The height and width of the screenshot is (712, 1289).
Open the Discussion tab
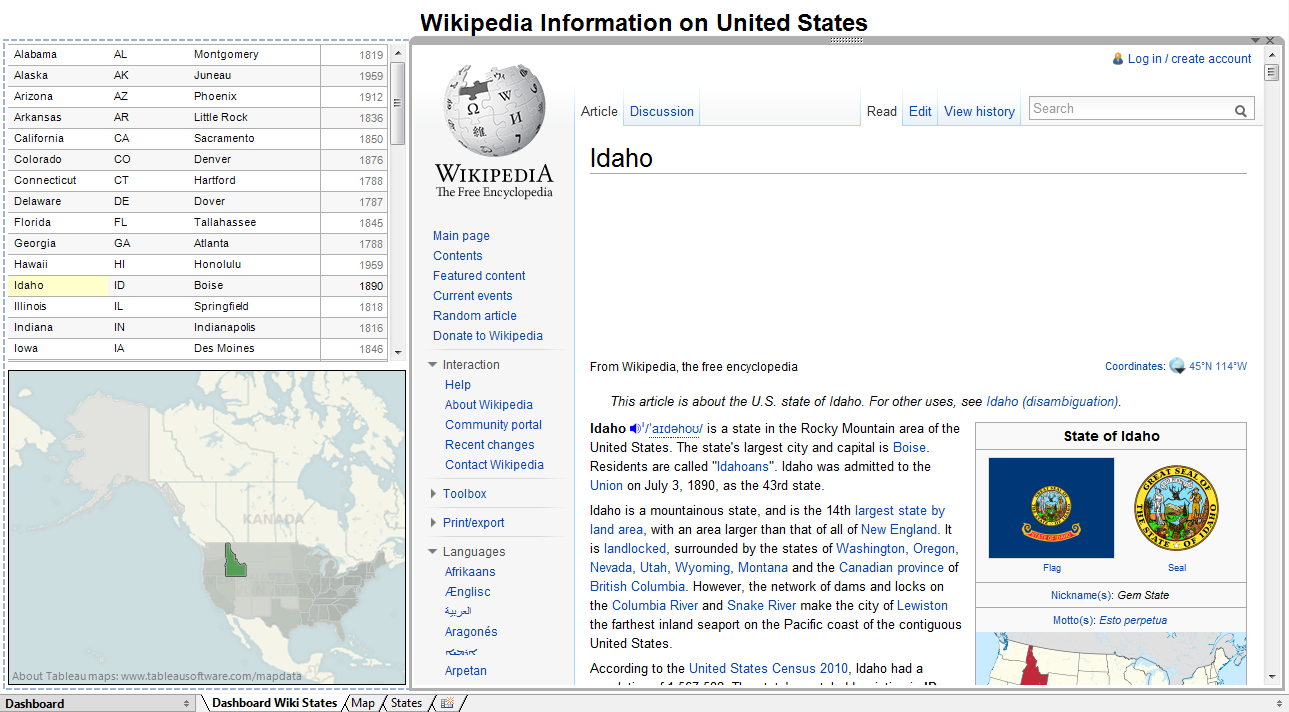[x=662, y=111]
